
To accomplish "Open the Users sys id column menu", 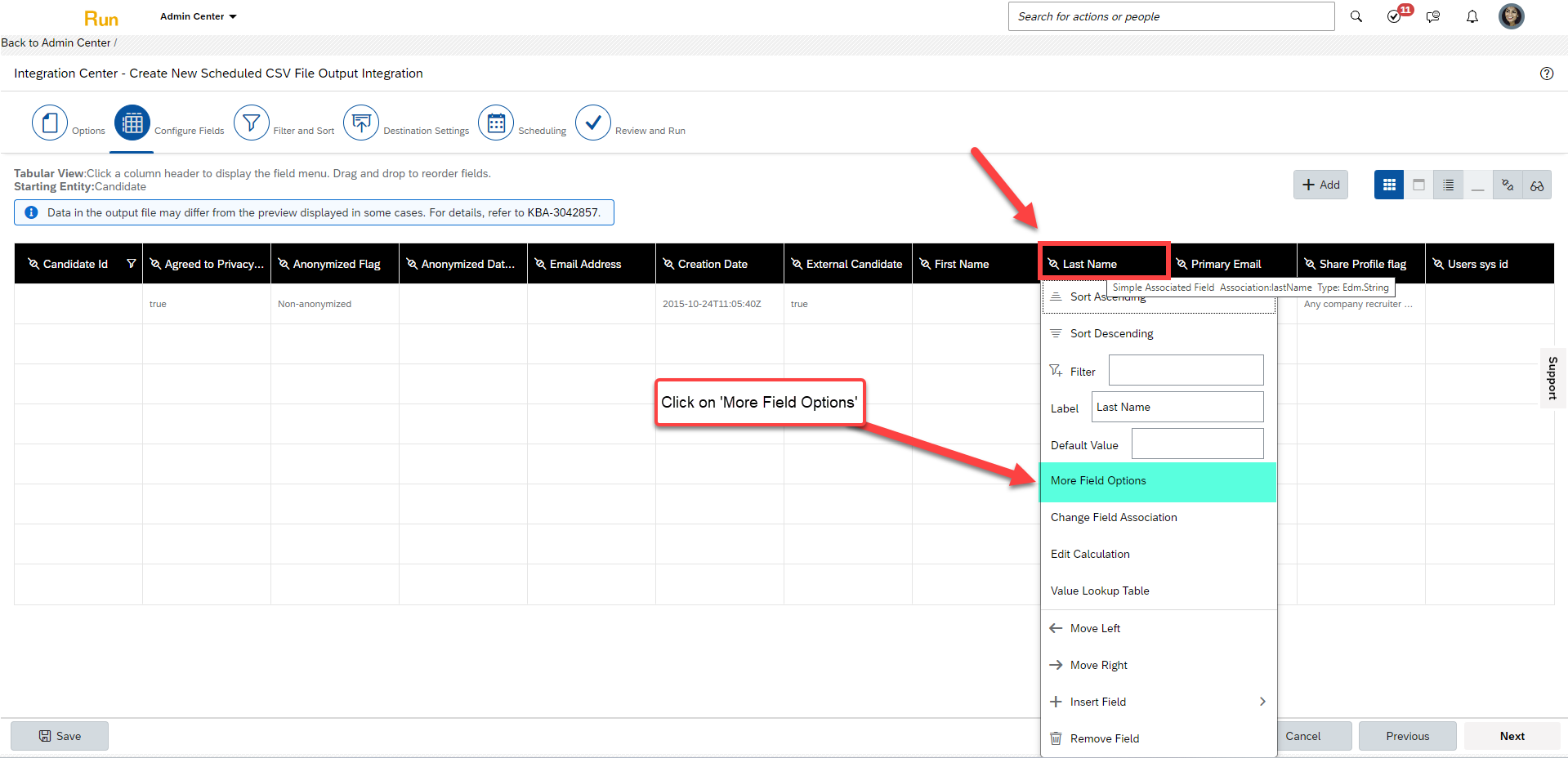I will click(1490, 264).
